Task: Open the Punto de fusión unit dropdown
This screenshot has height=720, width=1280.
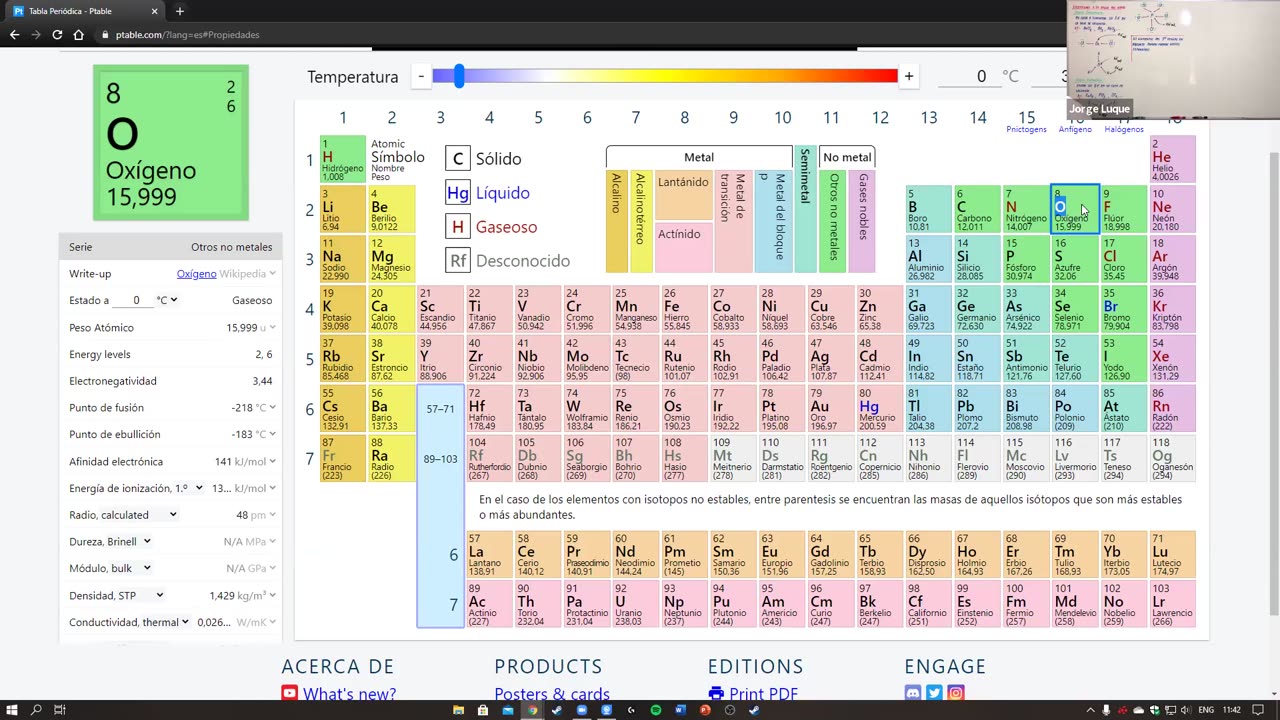Action: click(x=266, y=408)
